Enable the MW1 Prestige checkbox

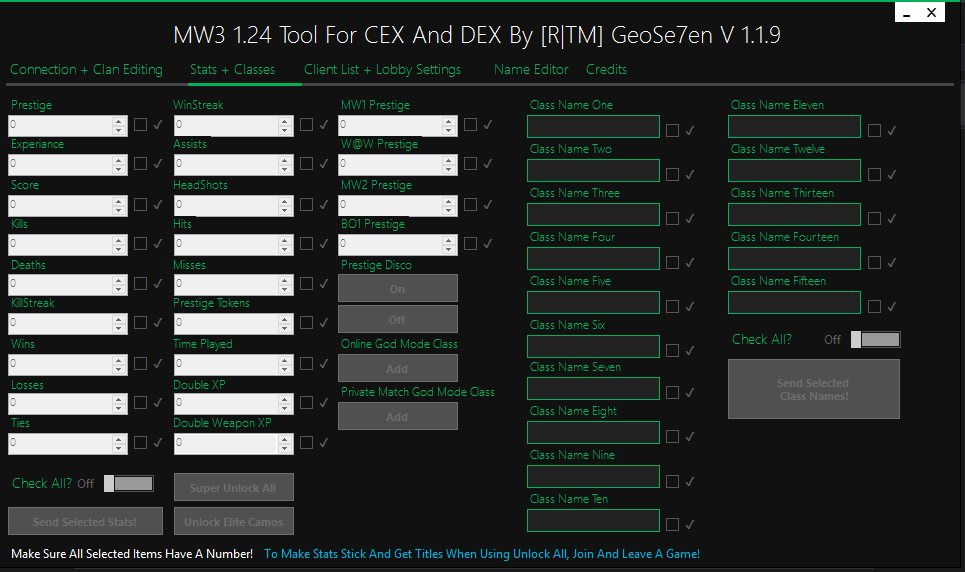[x=470, y=124]
